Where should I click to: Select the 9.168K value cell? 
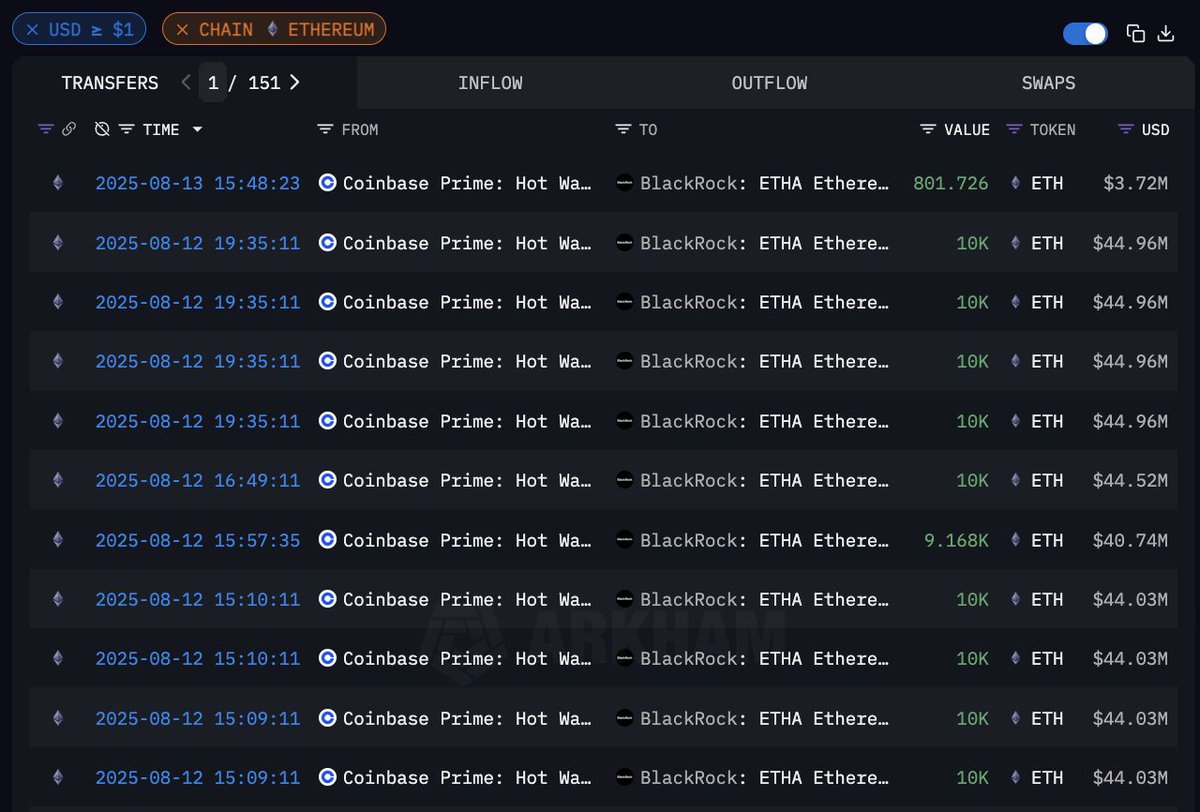(x=956, y=540)
